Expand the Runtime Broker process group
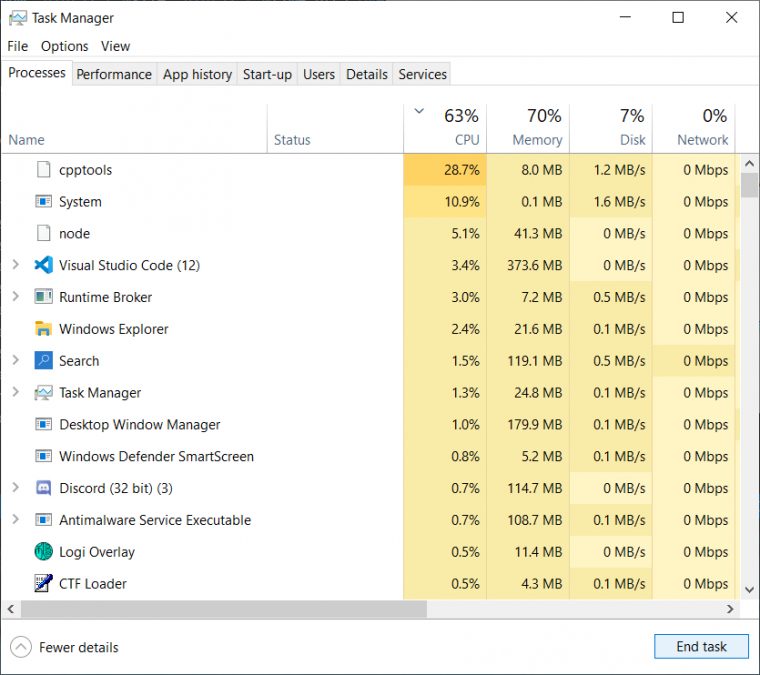 [16, 297]
